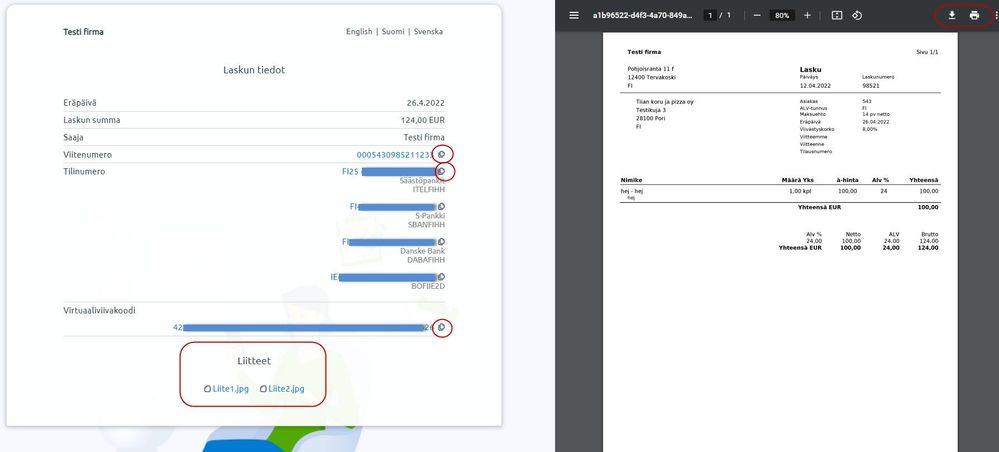Rotate the PDF document
999x452 pixels.
[x=857, y=15]
